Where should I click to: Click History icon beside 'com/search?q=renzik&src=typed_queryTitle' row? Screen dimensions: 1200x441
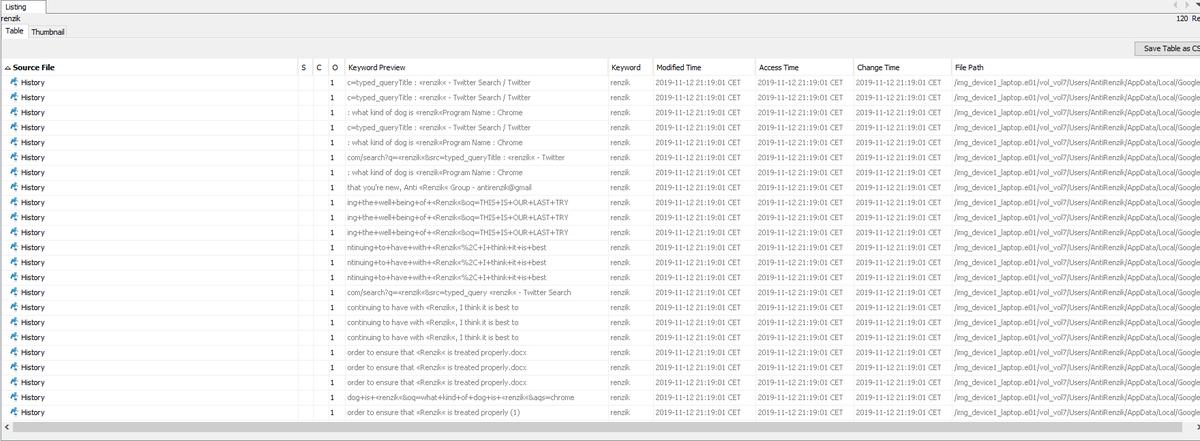14,157
